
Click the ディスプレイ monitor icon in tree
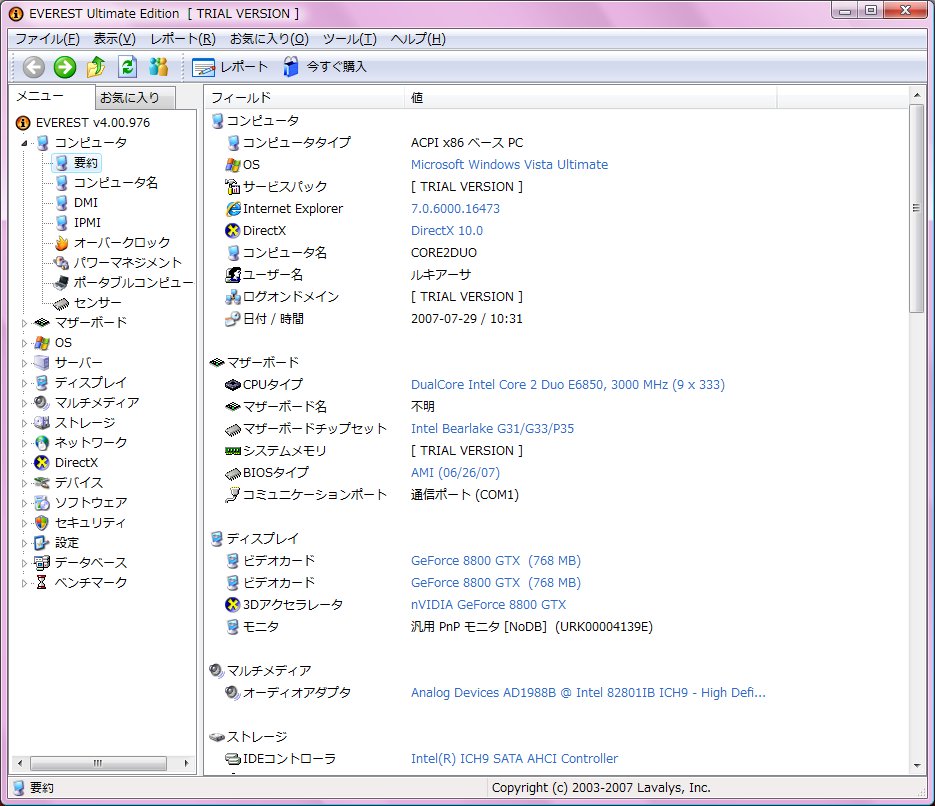click(42, 383)
